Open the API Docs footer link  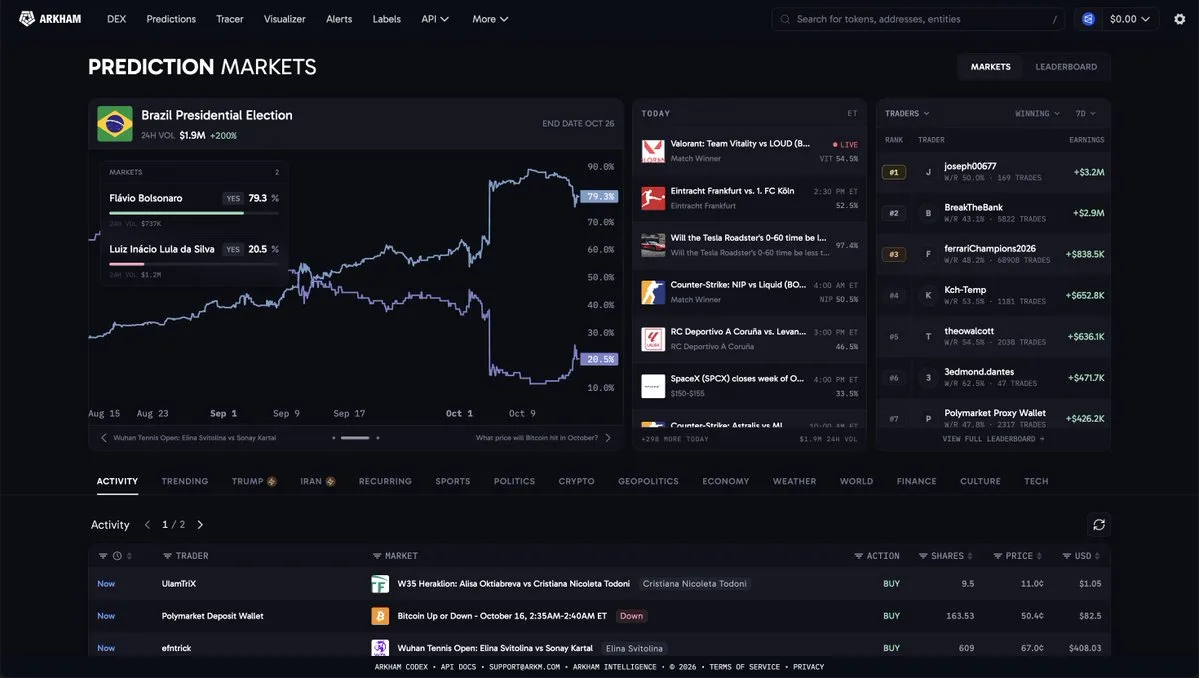(458, 667)
